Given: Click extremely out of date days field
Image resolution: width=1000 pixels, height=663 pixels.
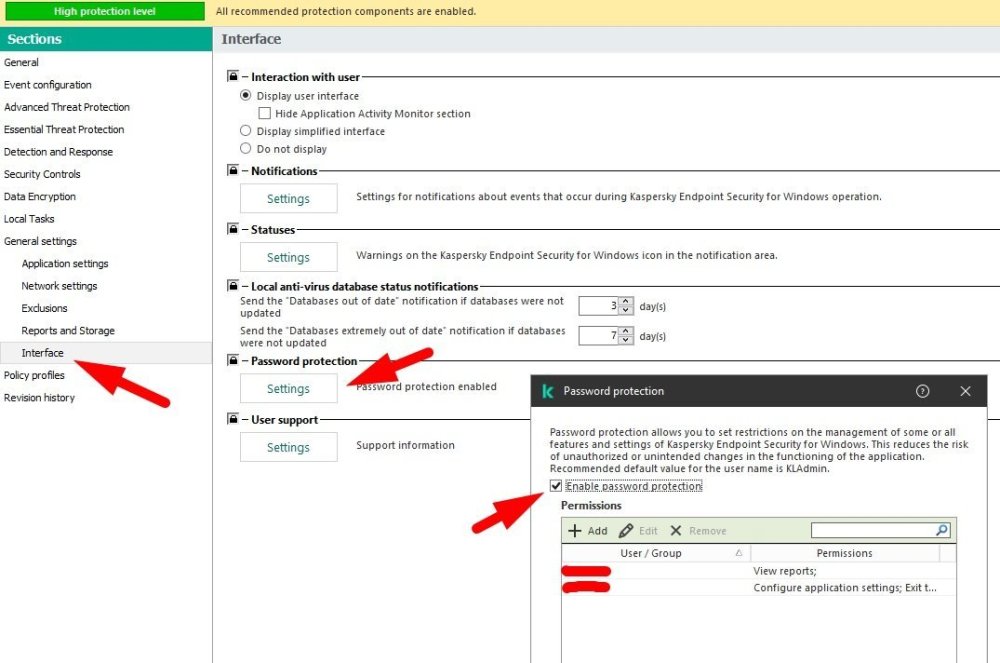Looking at the screenshot, I should pyautogui.click(x=599, y=335).
